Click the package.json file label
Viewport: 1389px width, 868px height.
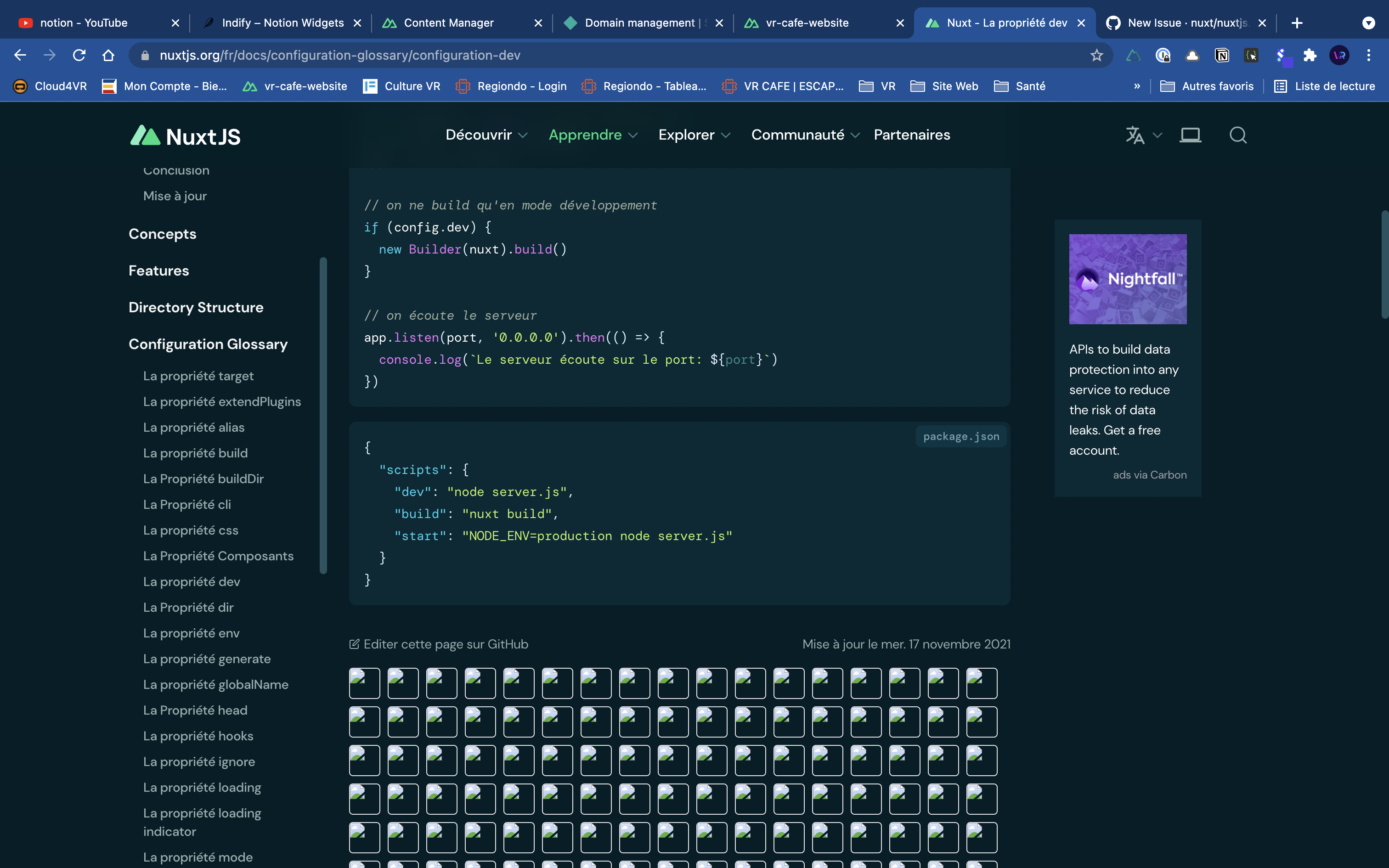point(961,436)
